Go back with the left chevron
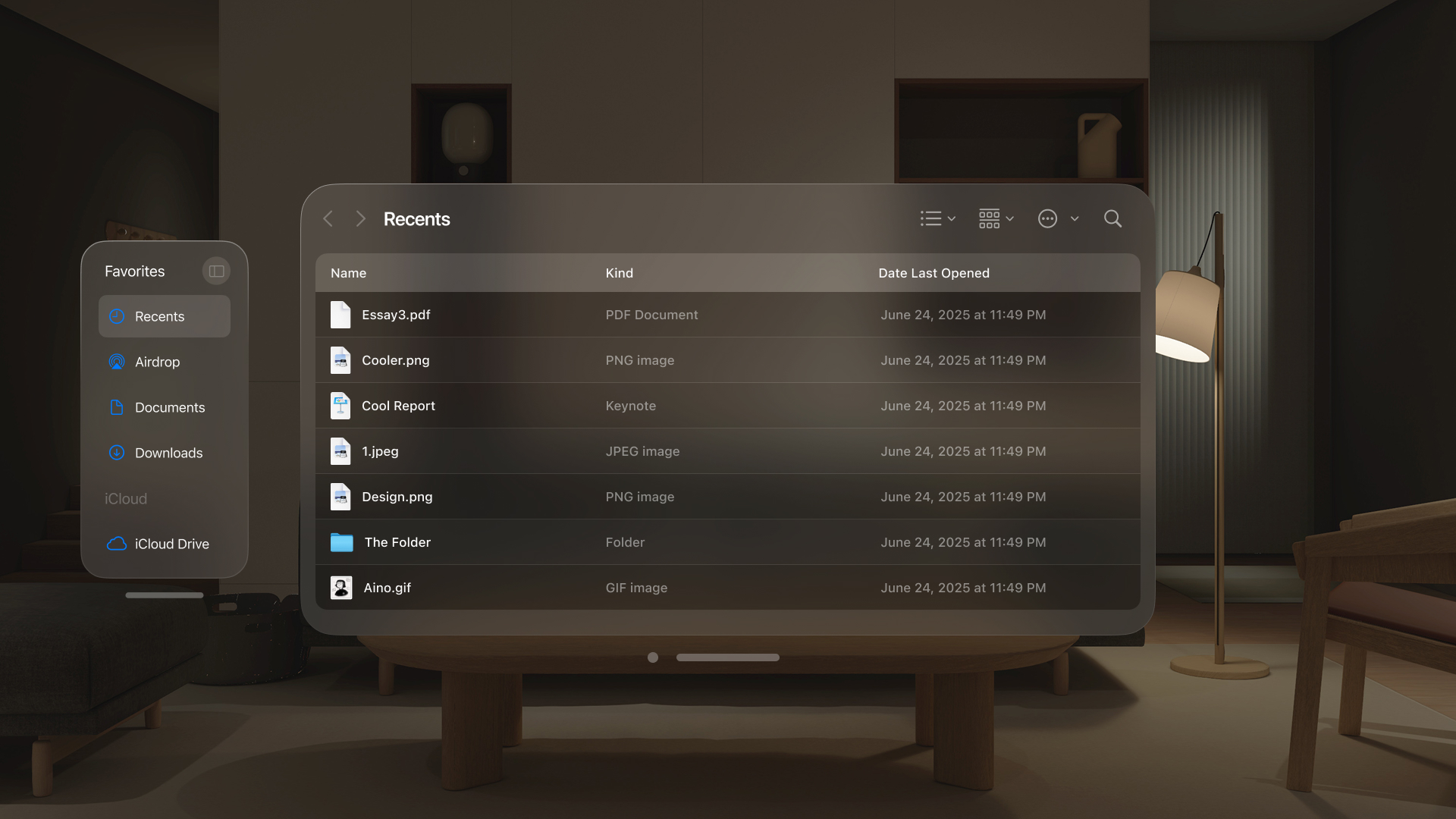 point(328,219)
